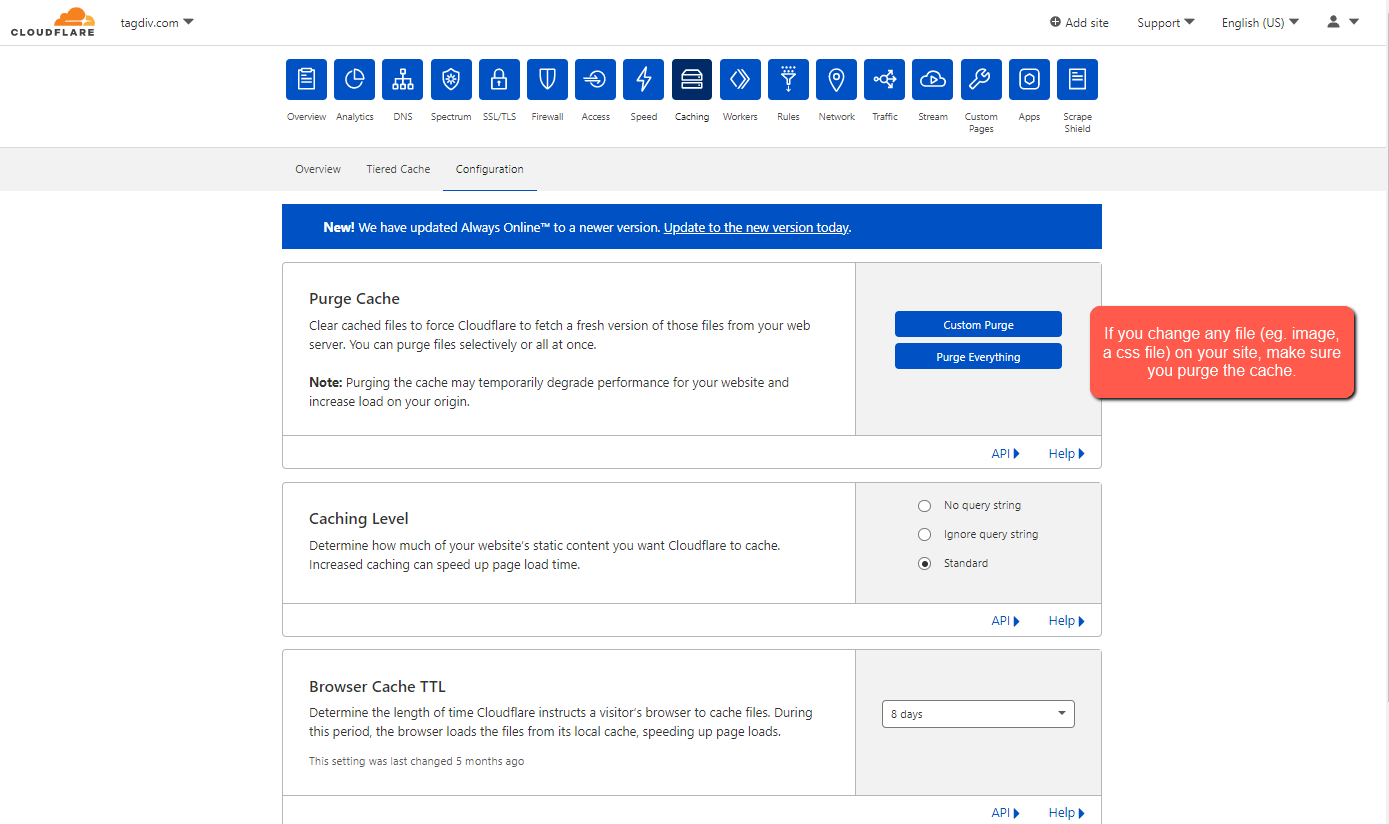Screen dimensions: 1389x824
Task: Expand Help under Browser Cache TTL
Action: [1066, 813]
